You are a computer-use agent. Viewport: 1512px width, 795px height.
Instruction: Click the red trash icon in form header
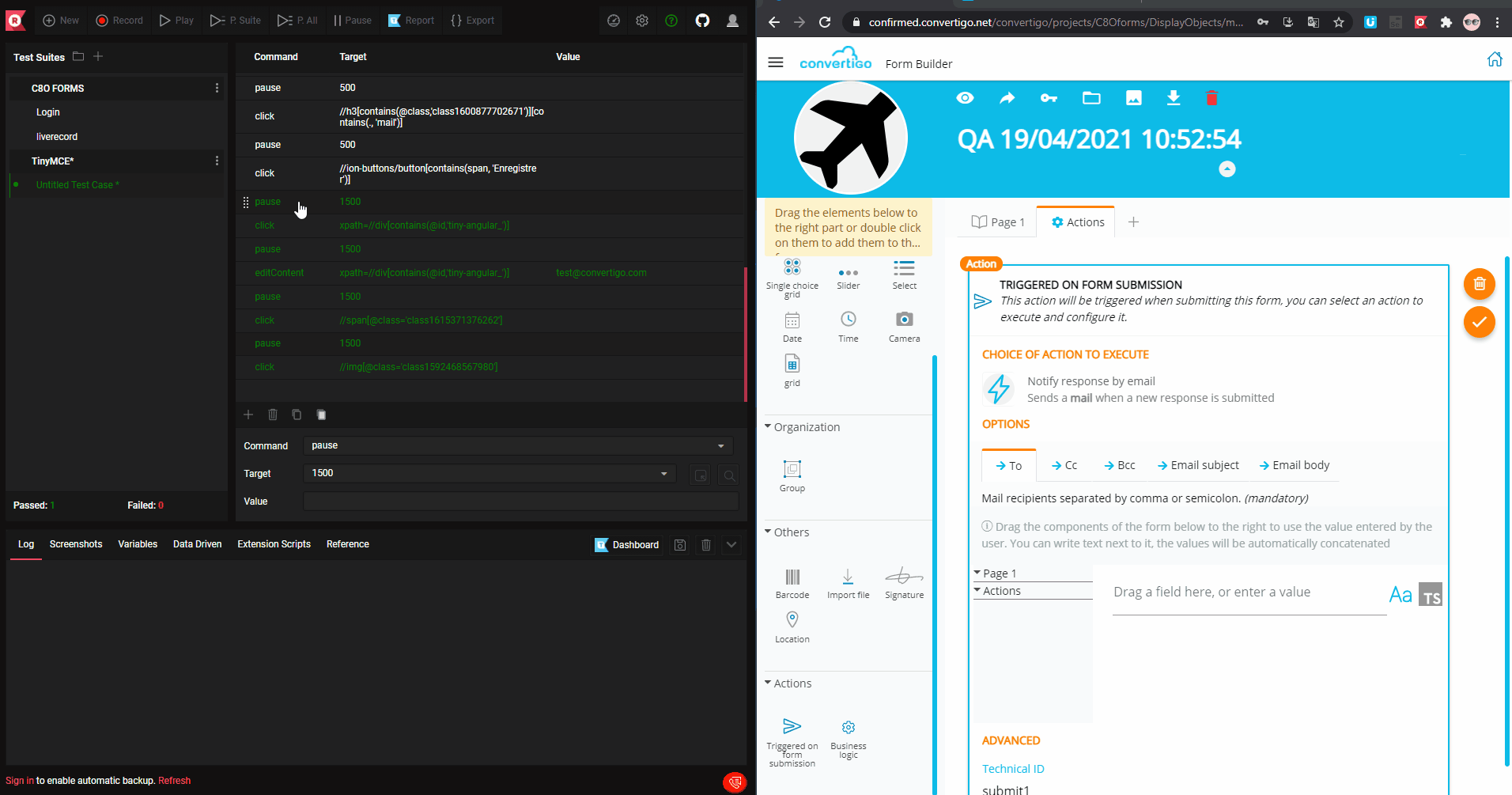[1211, 98]
